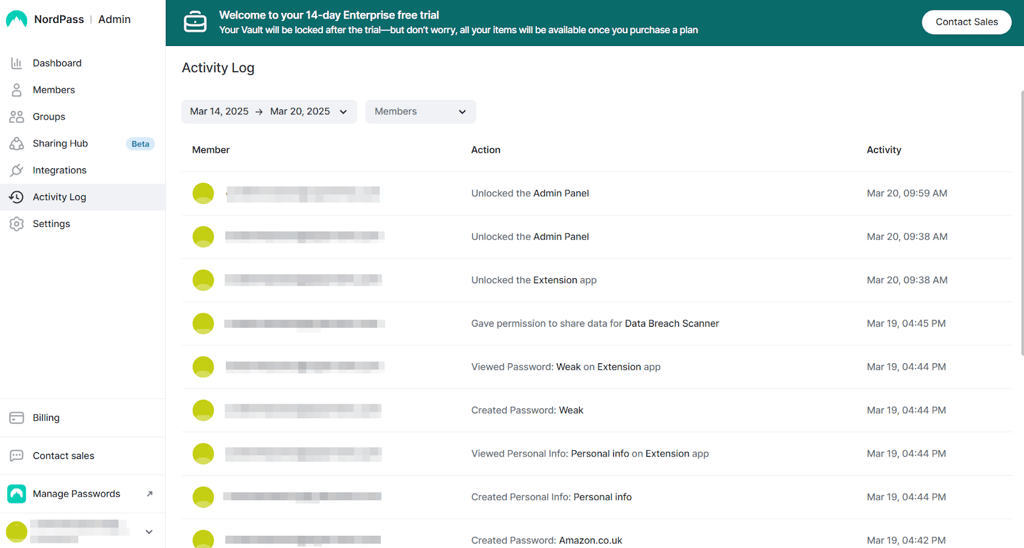Click "Created Password: Amazon.co.uk" entry
The image size is (1024, 548).
point(547,541)
